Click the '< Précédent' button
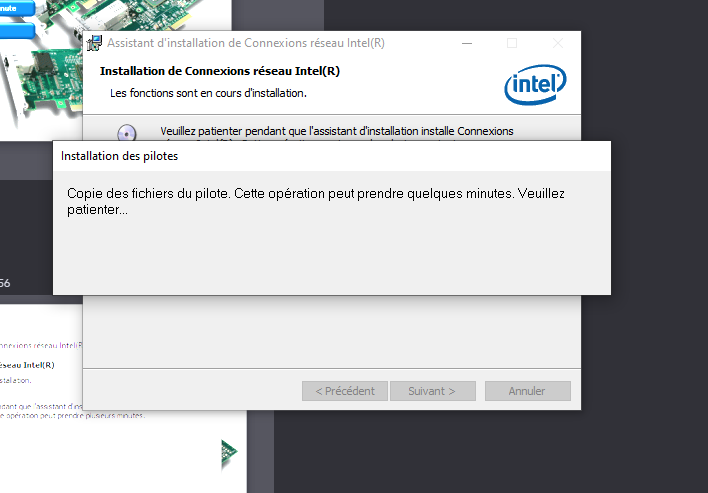This screenshot has height=493, width=708. point(345,391)
